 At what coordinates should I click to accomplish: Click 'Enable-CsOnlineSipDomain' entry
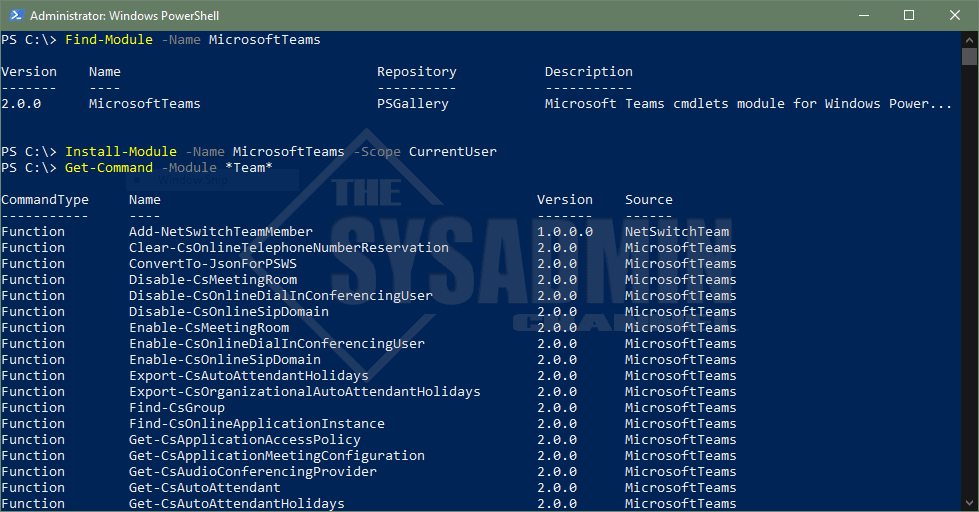(225, 360)
